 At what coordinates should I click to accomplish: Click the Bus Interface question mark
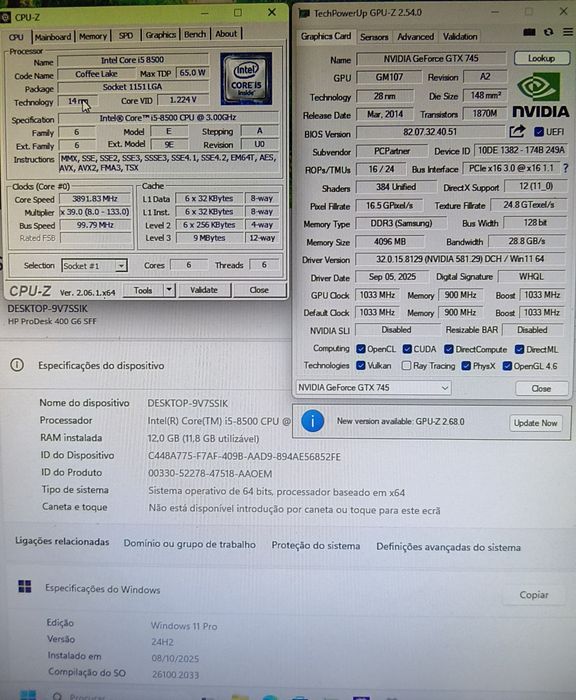tap(566, 168)
